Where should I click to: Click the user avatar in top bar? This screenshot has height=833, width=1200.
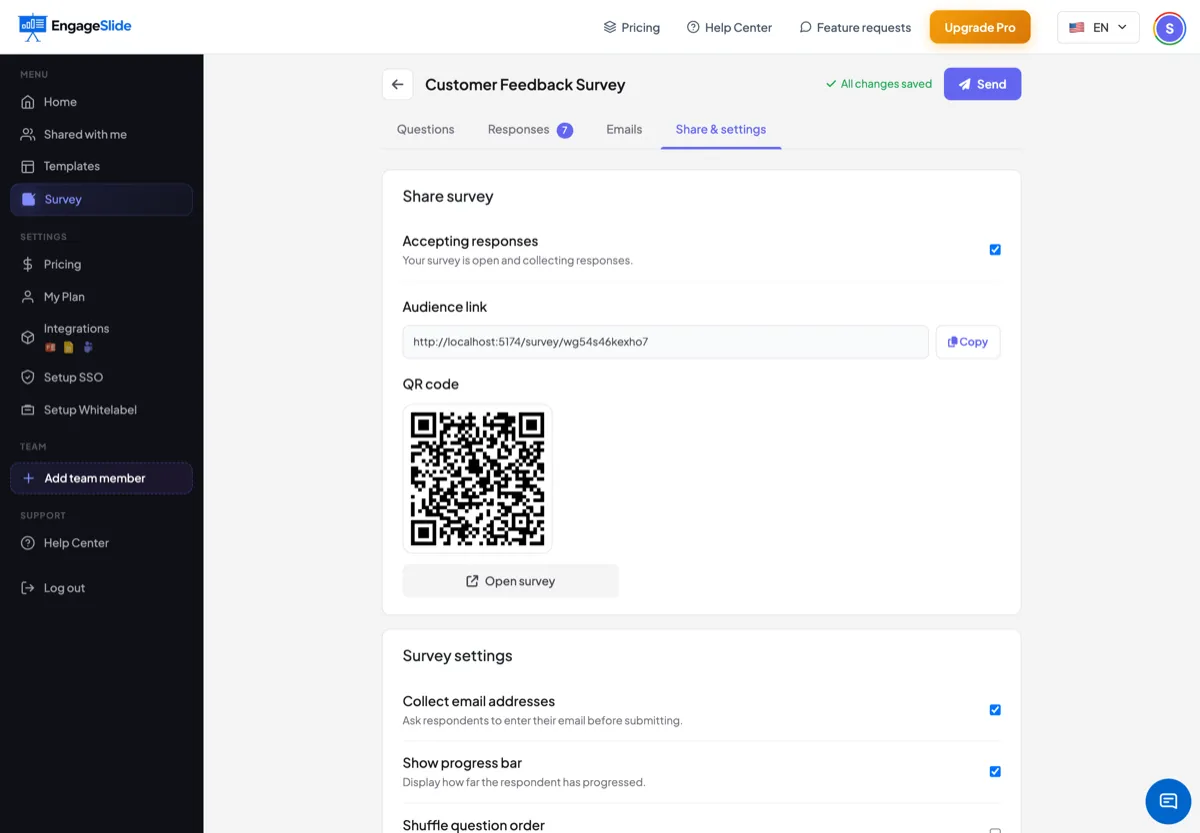(x=1169, y=28)
